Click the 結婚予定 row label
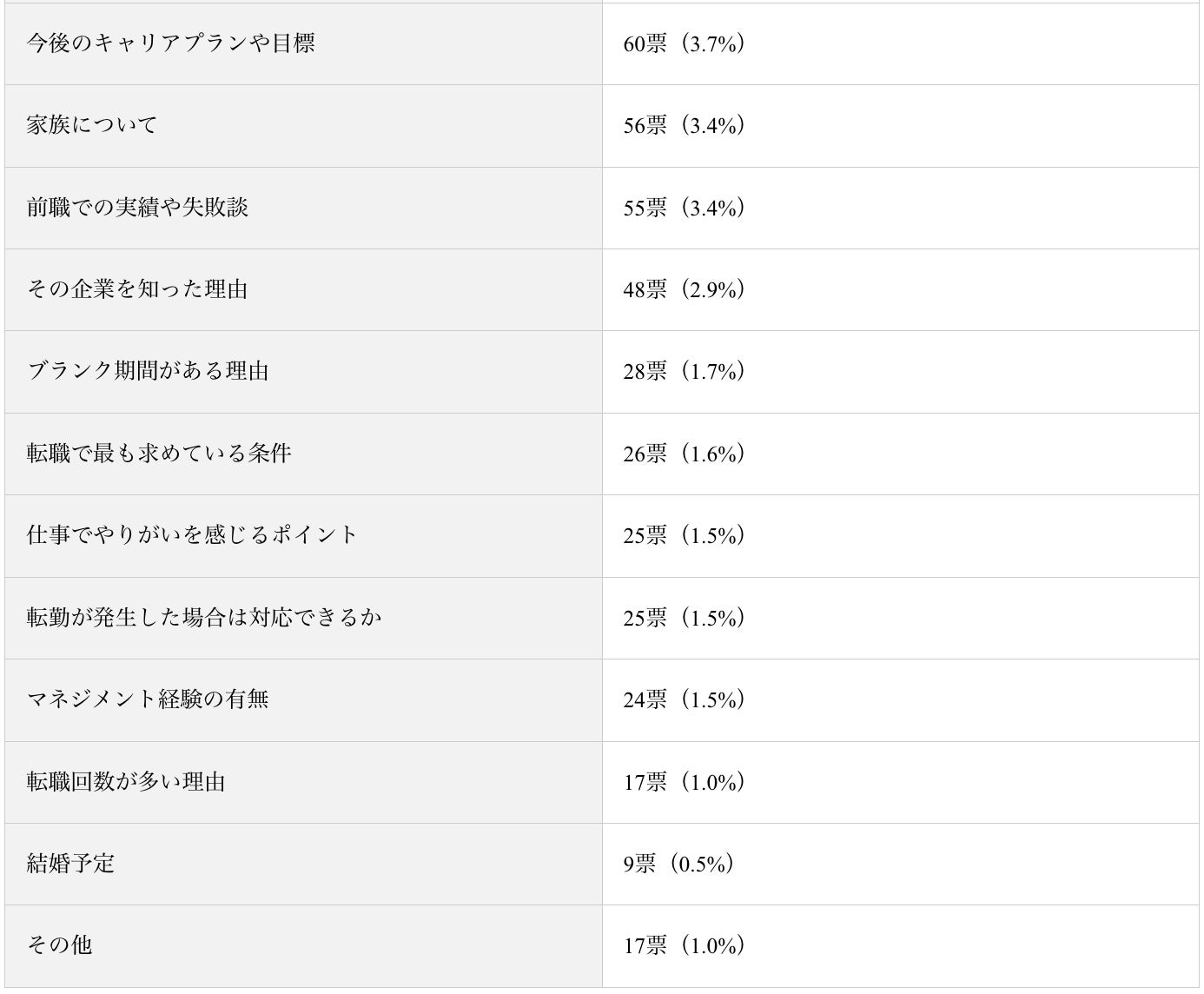 [70, 864]
